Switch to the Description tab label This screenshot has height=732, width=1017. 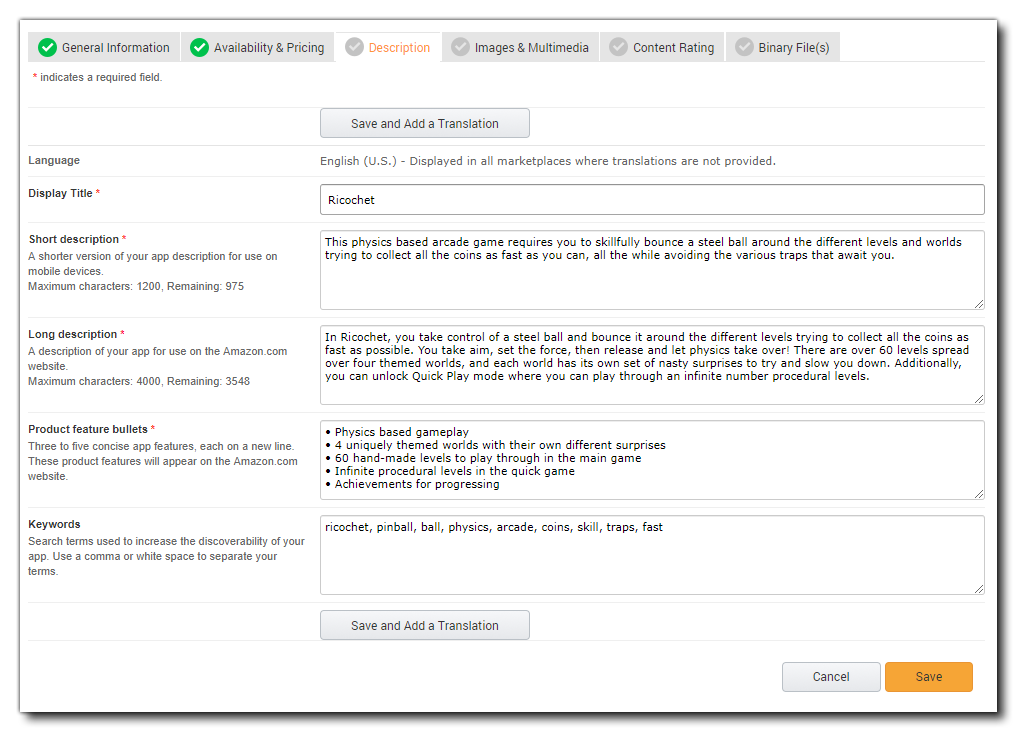pos(399,48)
